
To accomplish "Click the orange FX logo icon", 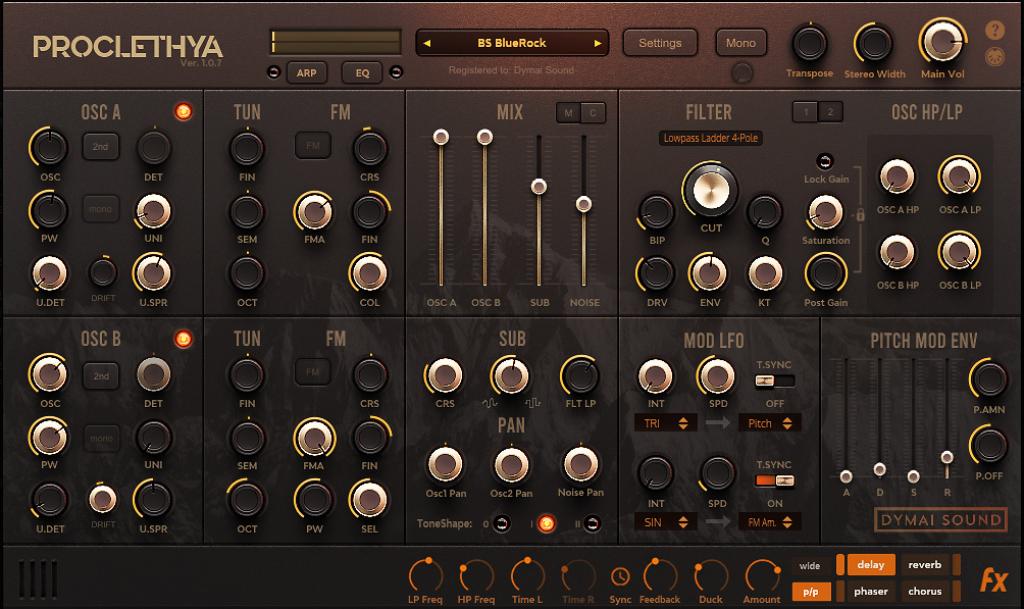I will tap(993, 580).
